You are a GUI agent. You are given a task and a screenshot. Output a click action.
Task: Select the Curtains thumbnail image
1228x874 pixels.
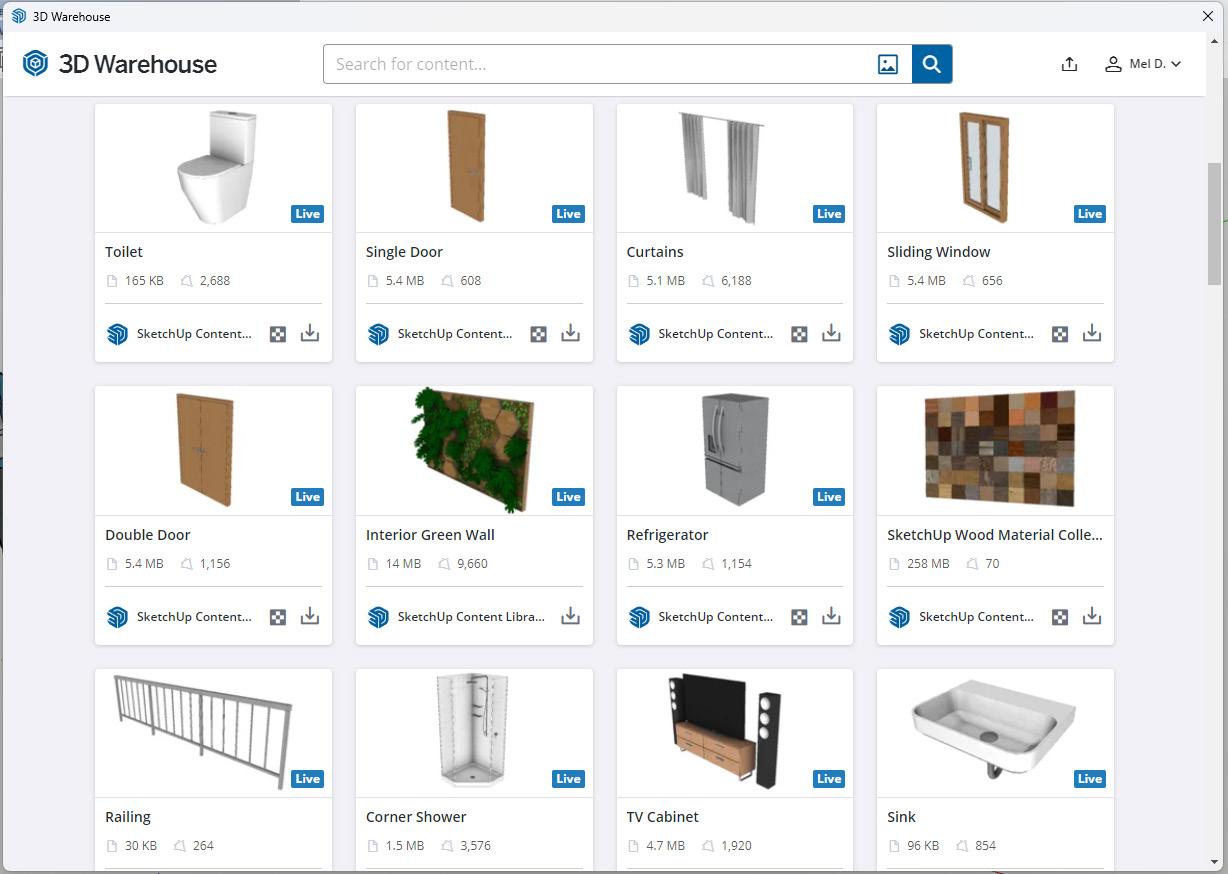(735, 168)
